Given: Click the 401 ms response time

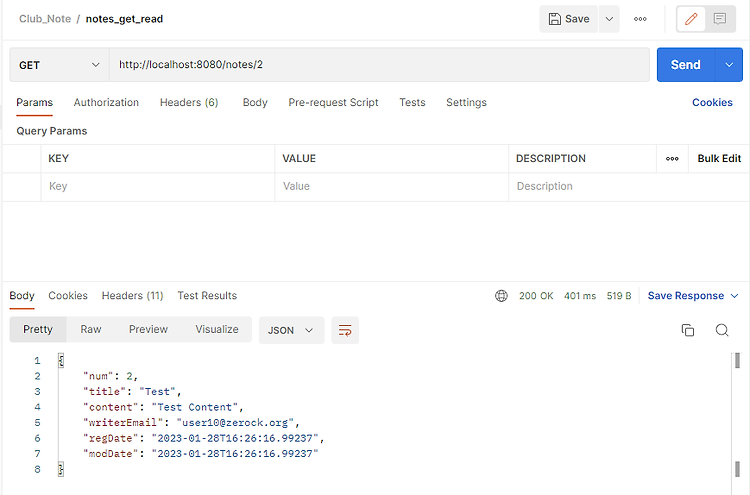Looking at the screenshot, I should pos(580,296).
